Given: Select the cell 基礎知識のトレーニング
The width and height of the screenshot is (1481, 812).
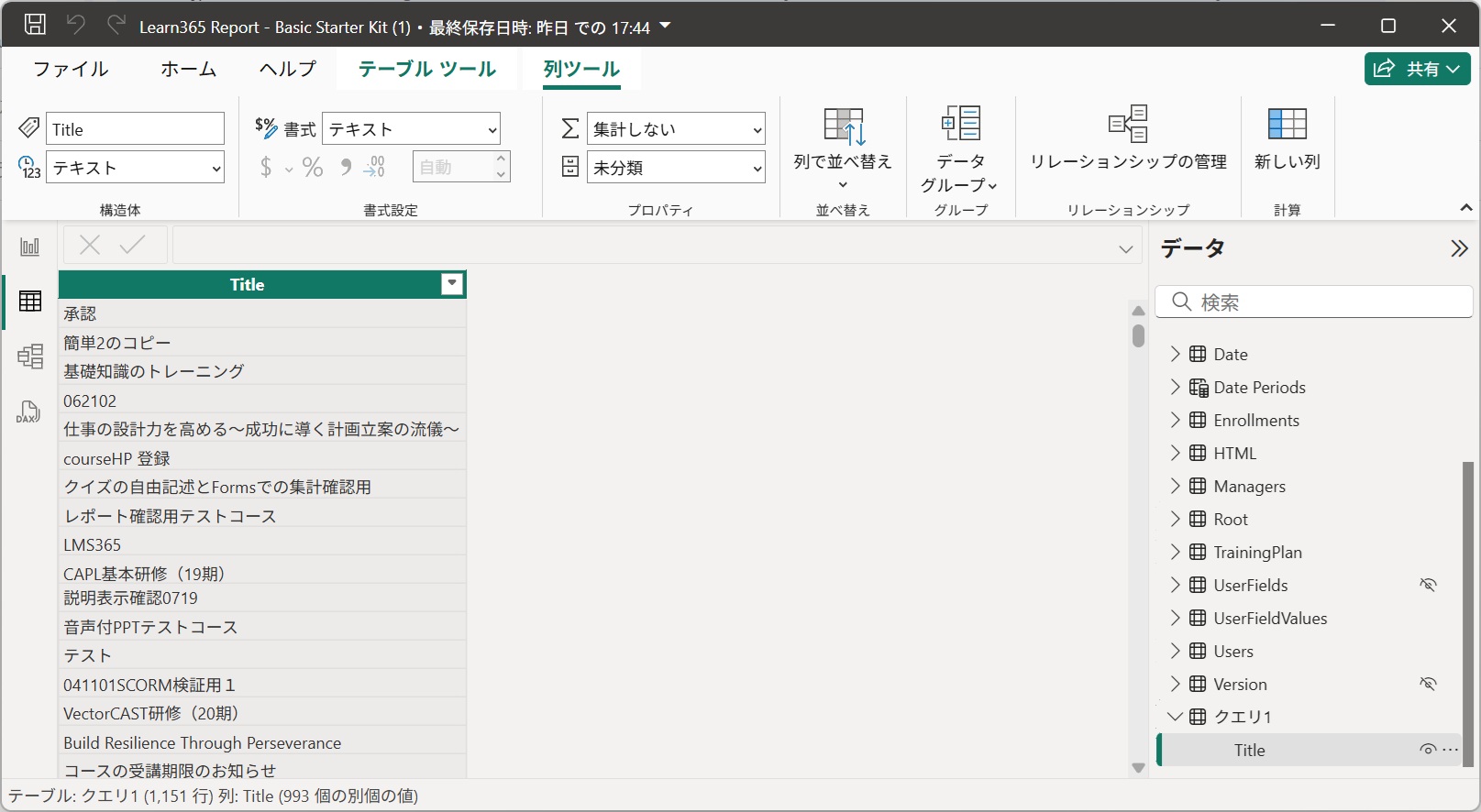Looking at the screenshot, I should (262, 371).
